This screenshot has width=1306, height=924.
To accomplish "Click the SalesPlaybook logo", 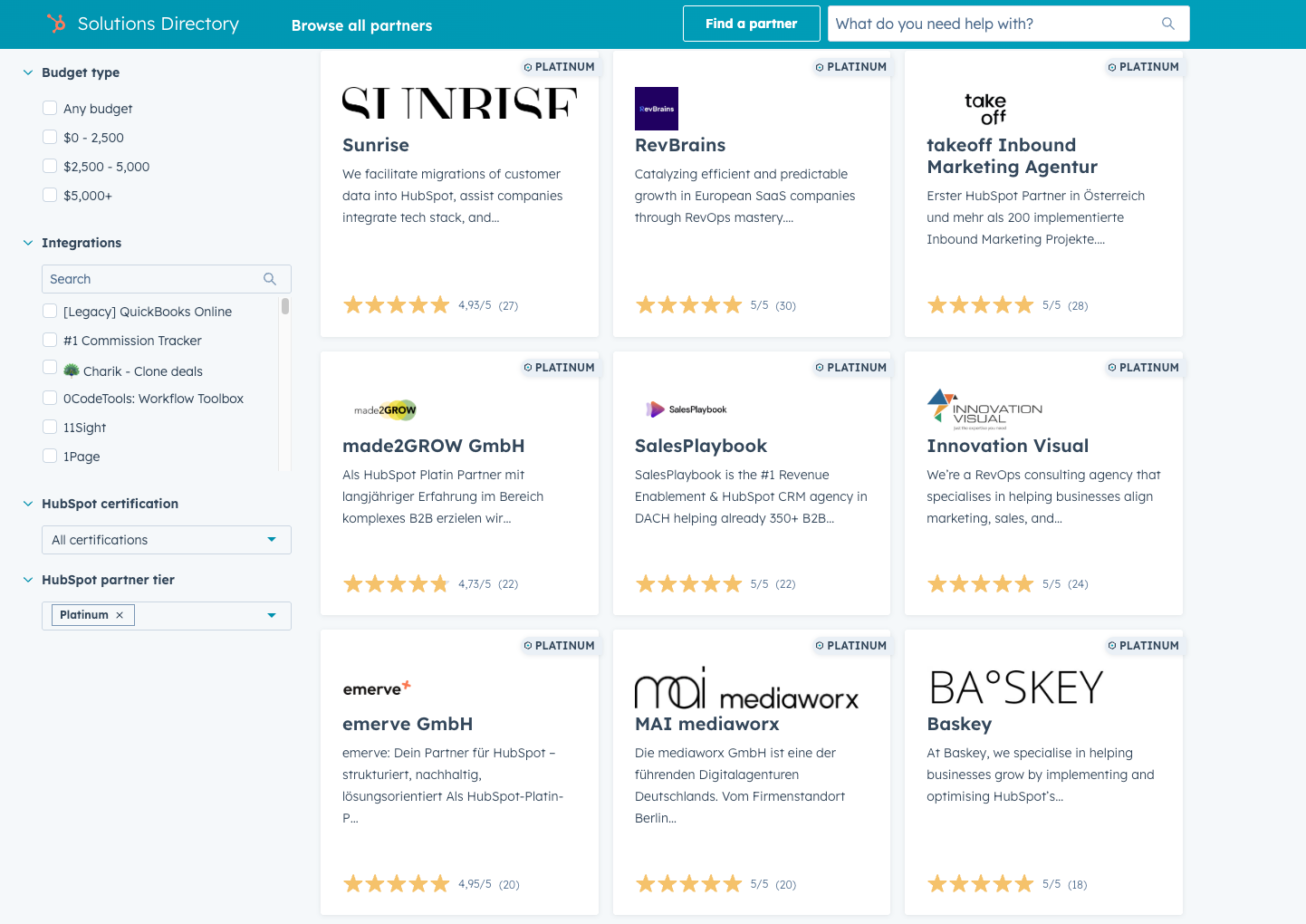I will [687, 409].
